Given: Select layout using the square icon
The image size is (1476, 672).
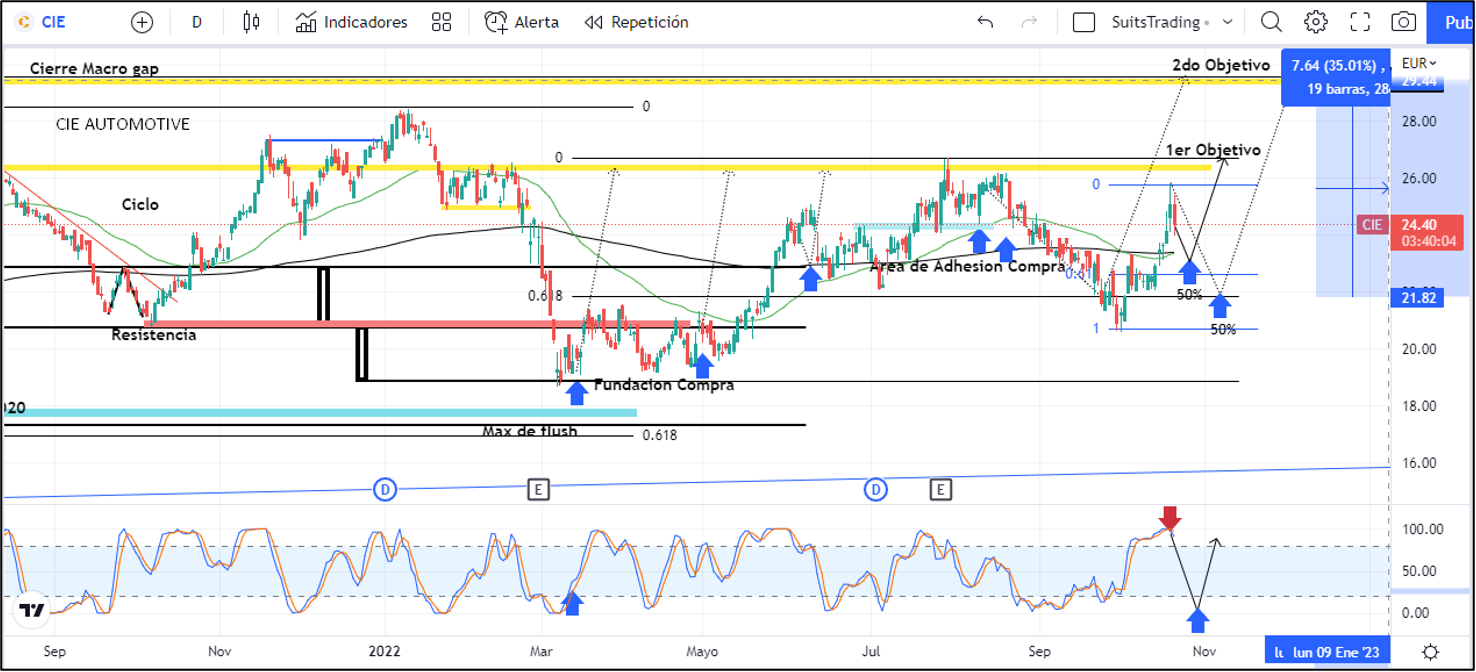Looking at the screenshot, I should pos(1083,22).
